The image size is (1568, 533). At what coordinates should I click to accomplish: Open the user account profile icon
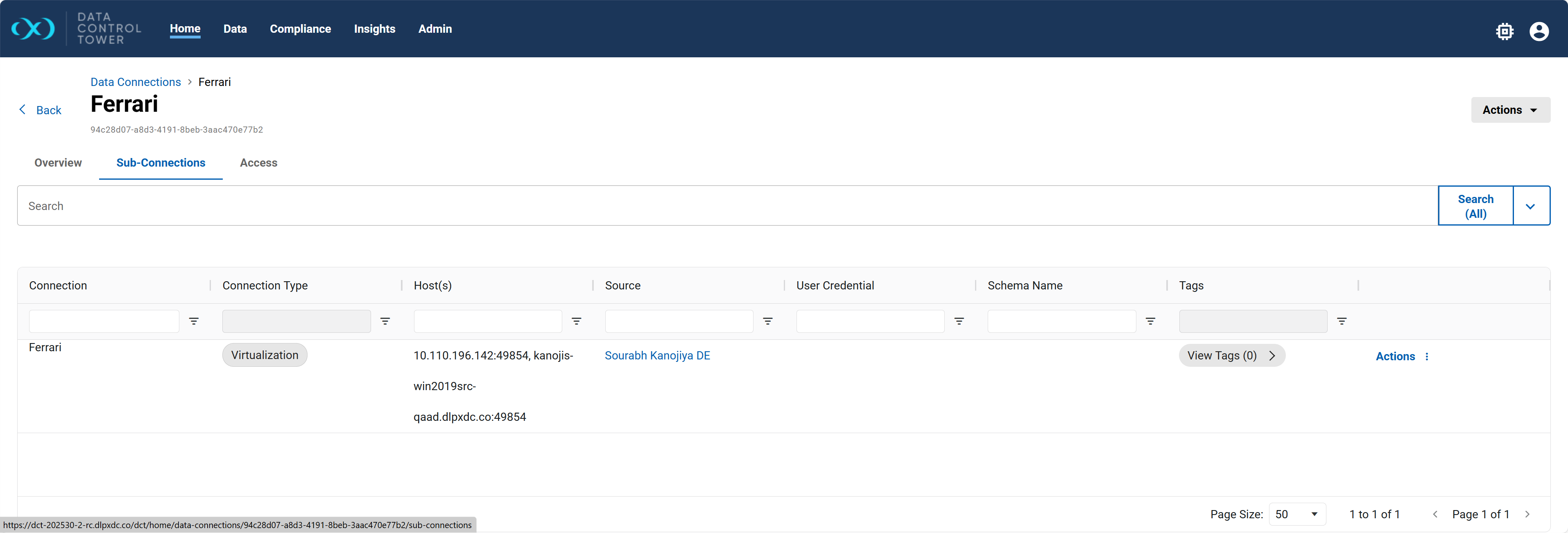(x=1539, y=31)
